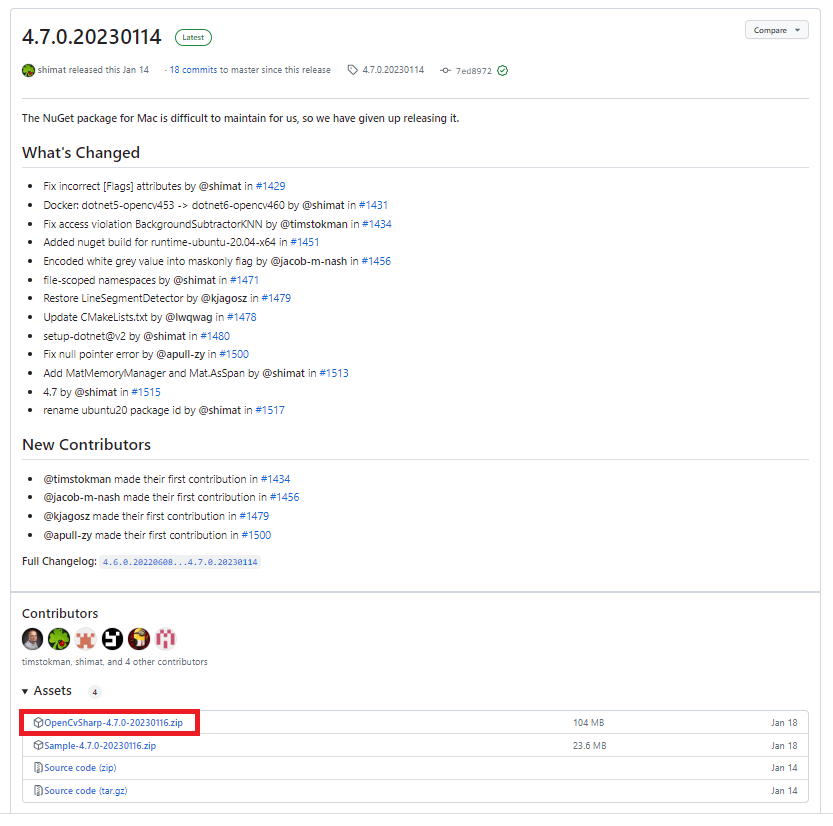
Task: Open pull request #1471
Action: click(x=244, y=280)
